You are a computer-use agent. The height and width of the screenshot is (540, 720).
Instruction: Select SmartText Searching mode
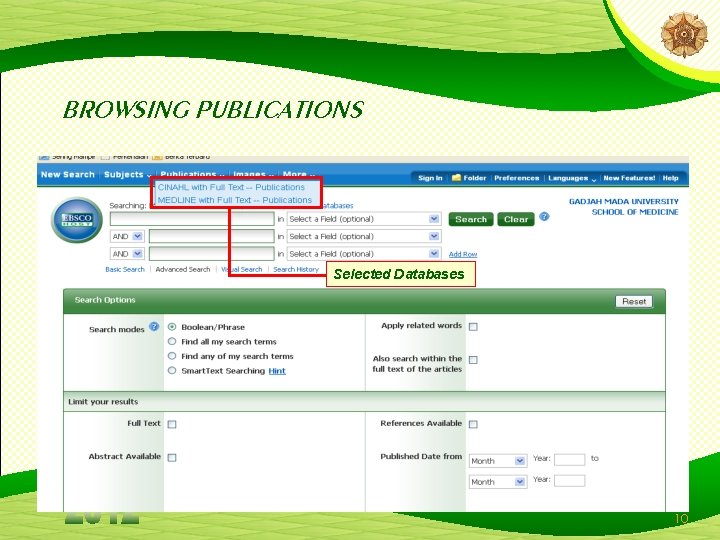tap(172, 371)
